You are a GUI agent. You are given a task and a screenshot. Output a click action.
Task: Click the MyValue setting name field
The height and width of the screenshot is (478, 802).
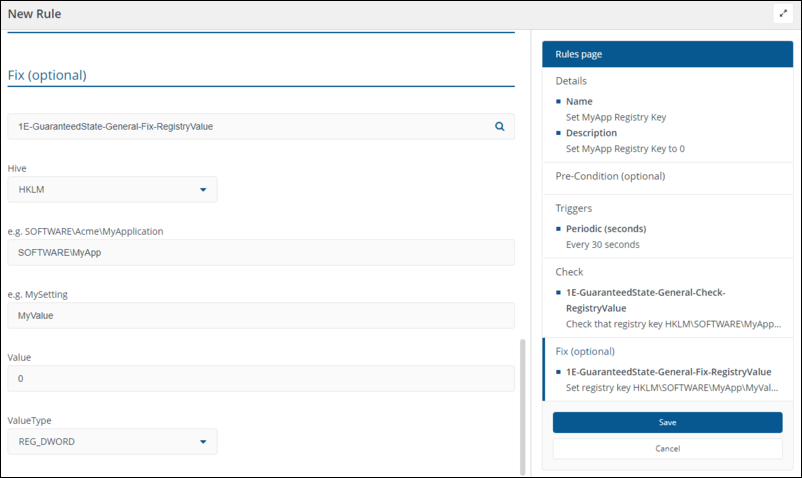point(260,315)
